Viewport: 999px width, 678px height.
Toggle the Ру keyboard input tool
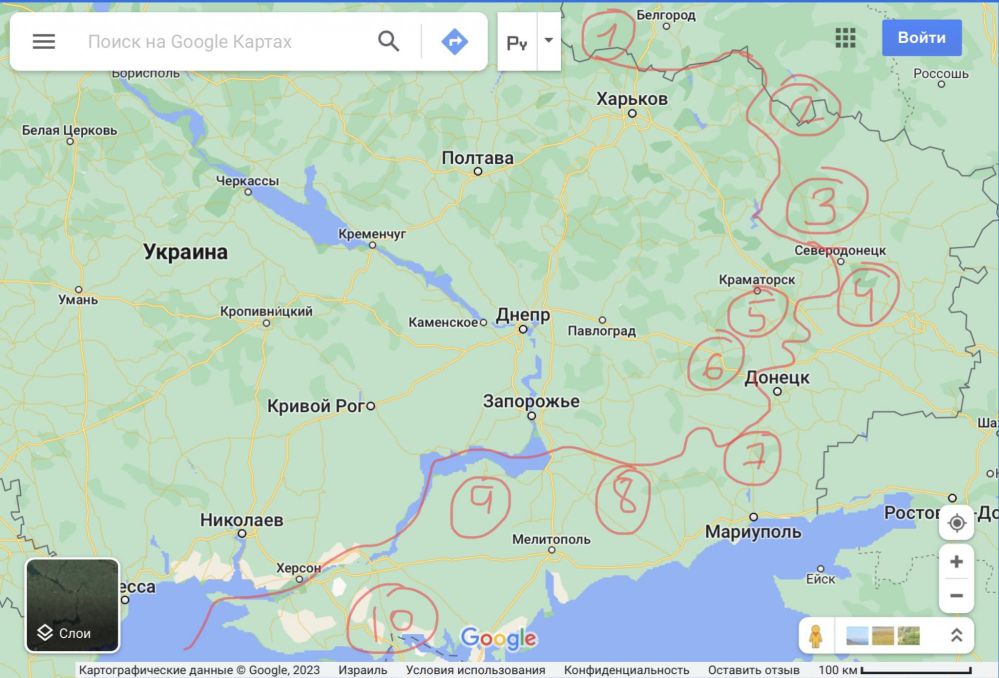[517, 42]
